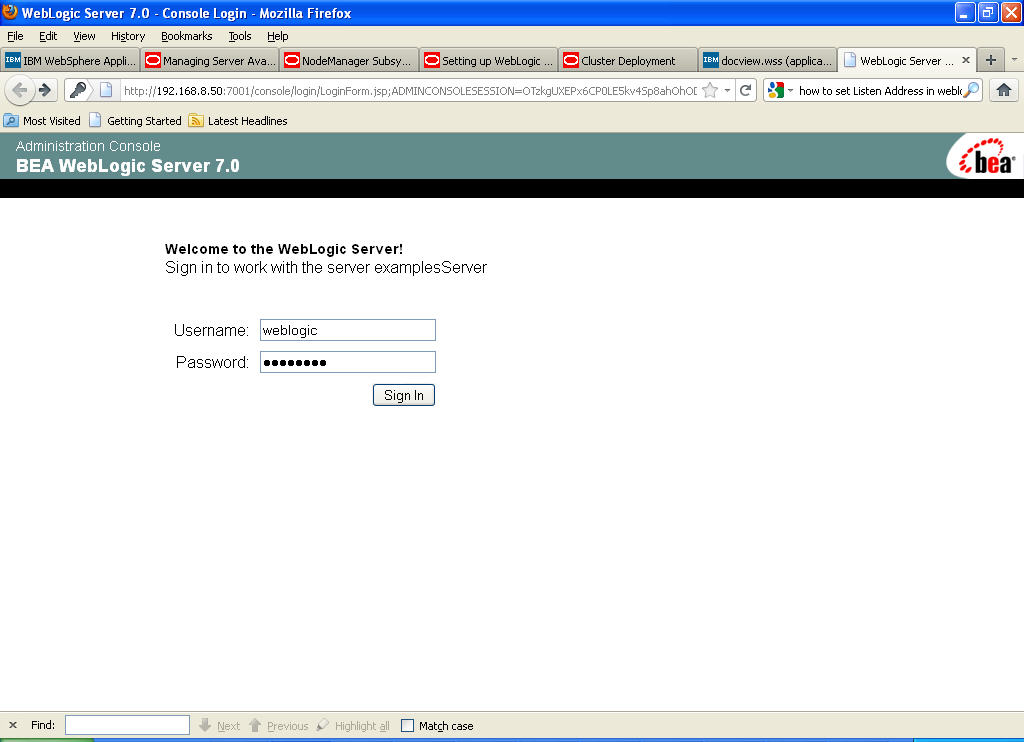Click the search box text
The image size is (1024, 742).
[x=879, y=91]
